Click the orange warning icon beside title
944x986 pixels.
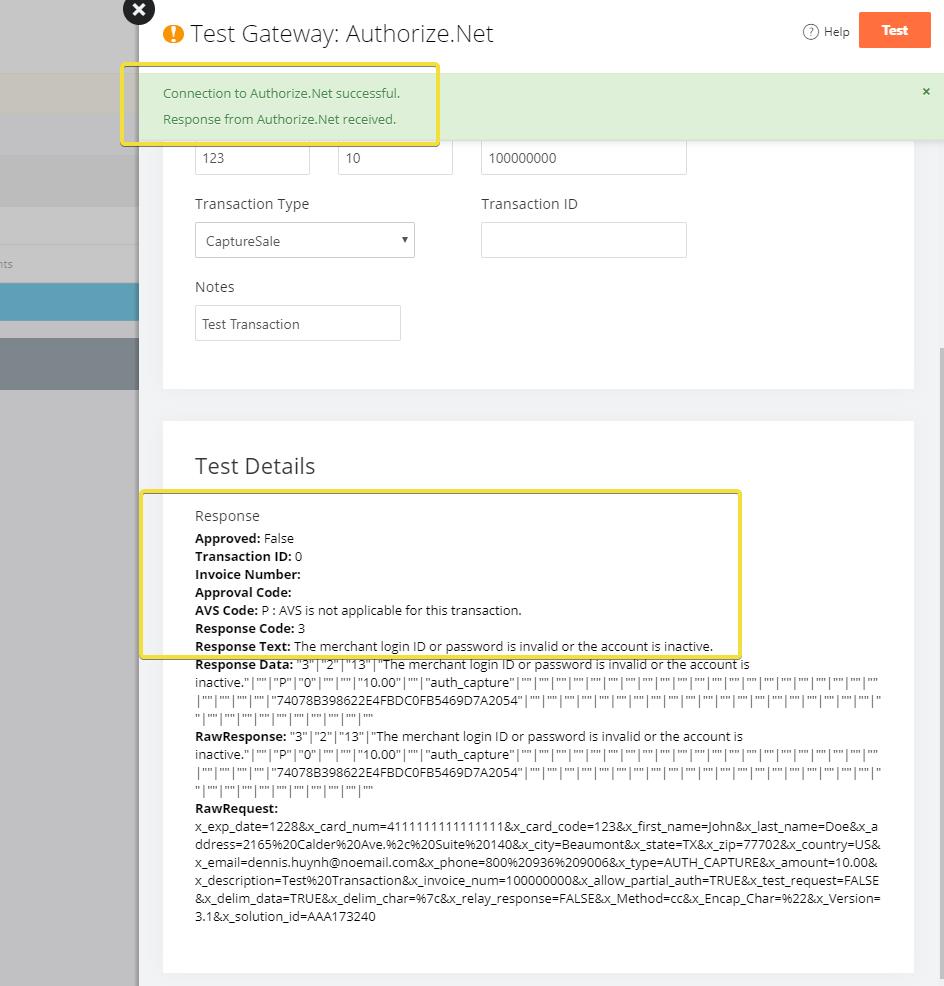(173, 34)
